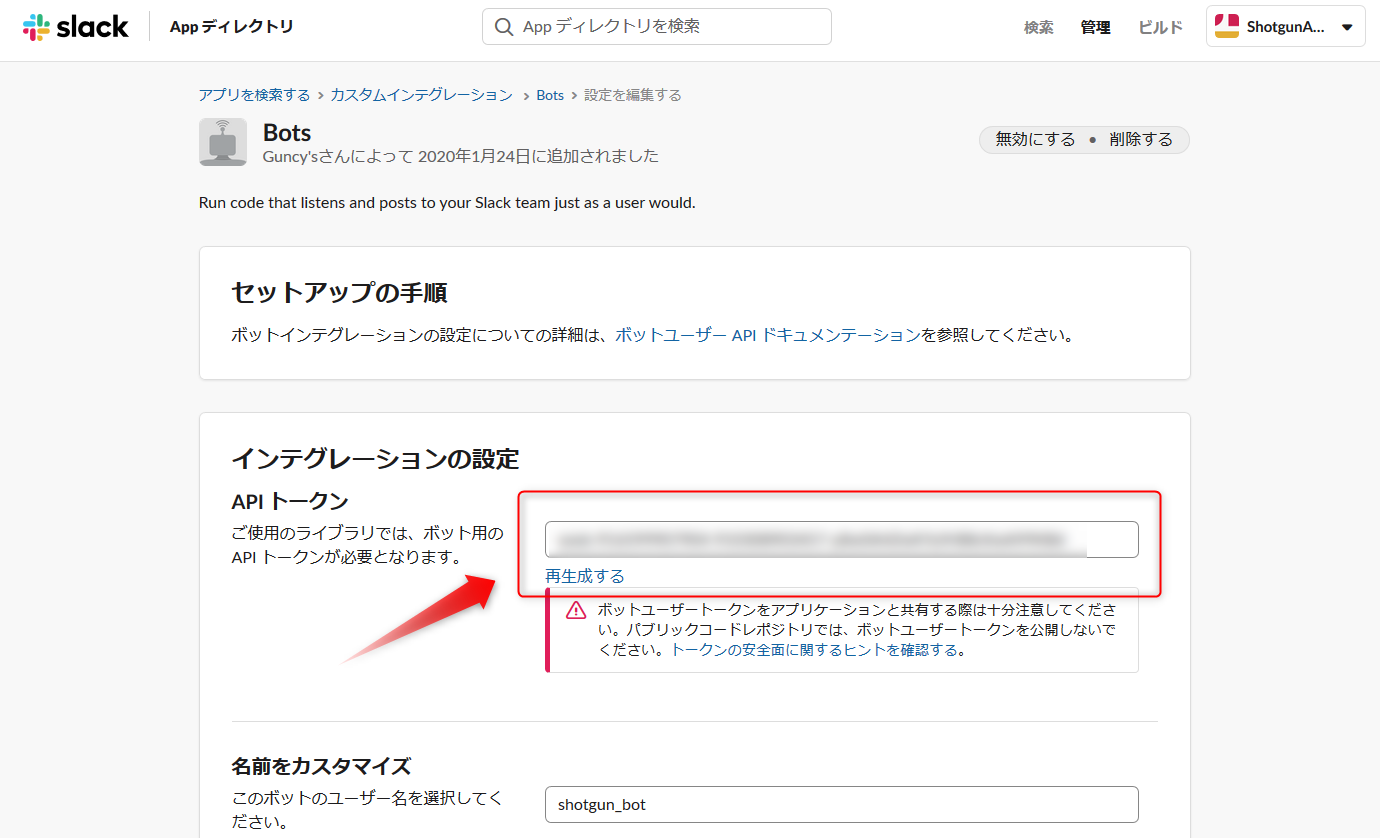
Task: Open the 管理 menu item
Action: pyautogui.click(x=1096, y=27)
